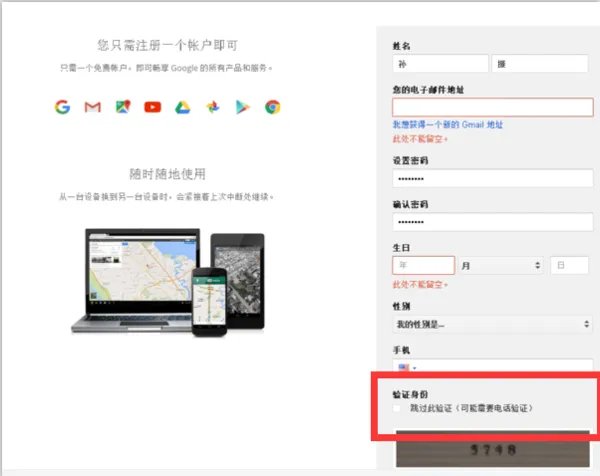Click the empty email address field
Viewport: 600px width, 476px height.
[x=493, y=107]
